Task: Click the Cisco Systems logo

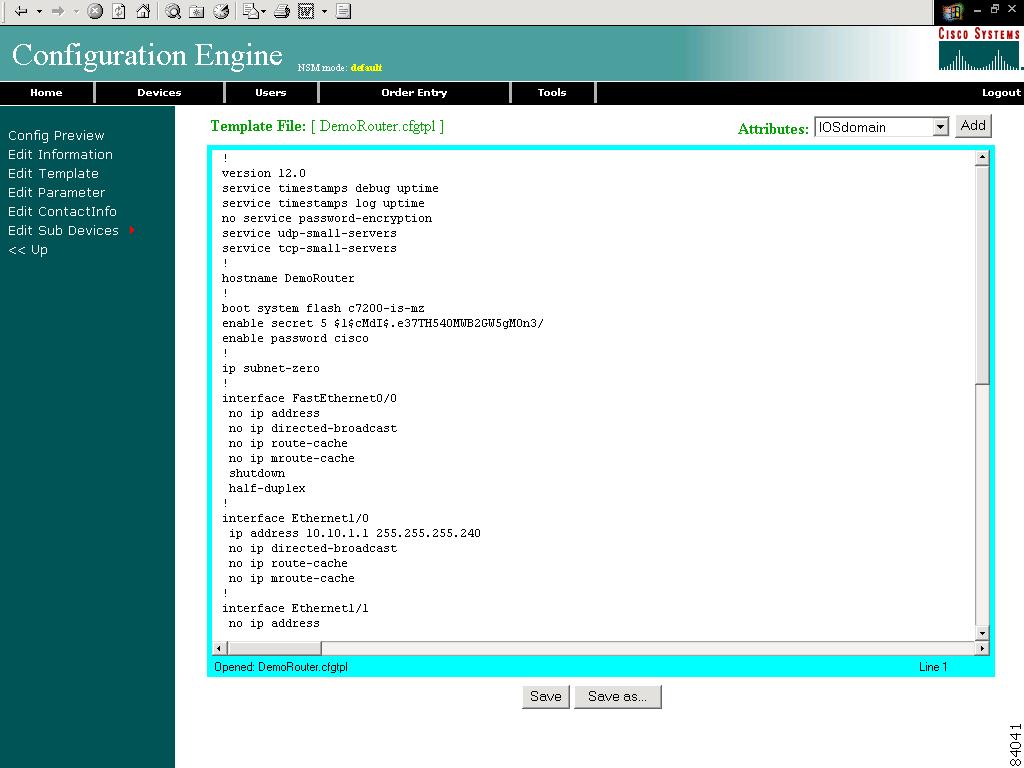Action: [x=979, y=49]
